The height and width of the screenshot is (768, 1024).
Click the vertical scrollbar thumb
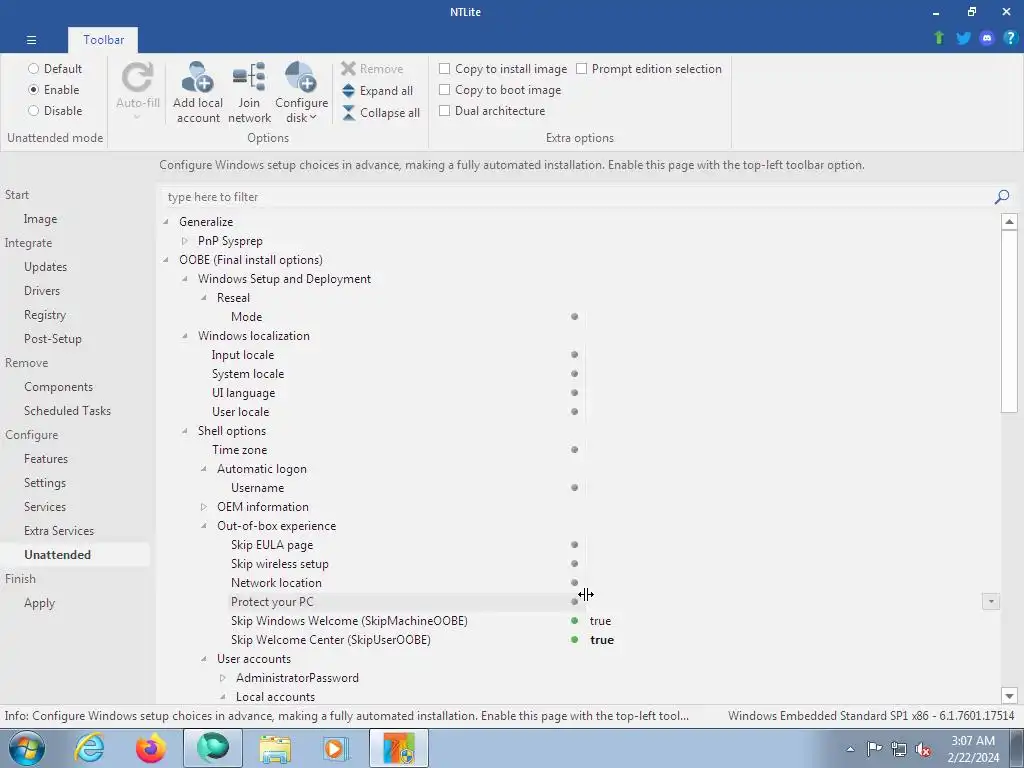click(x=1009, y=321)
